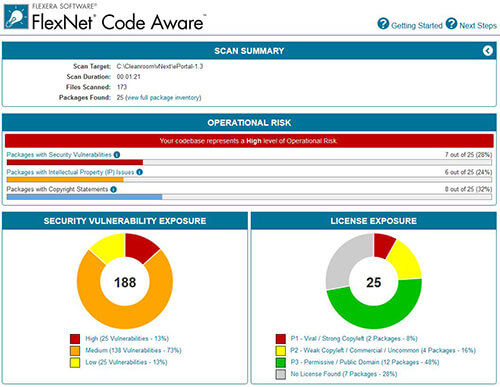Click the blue copyright statements progress bar

coord(84,197)
